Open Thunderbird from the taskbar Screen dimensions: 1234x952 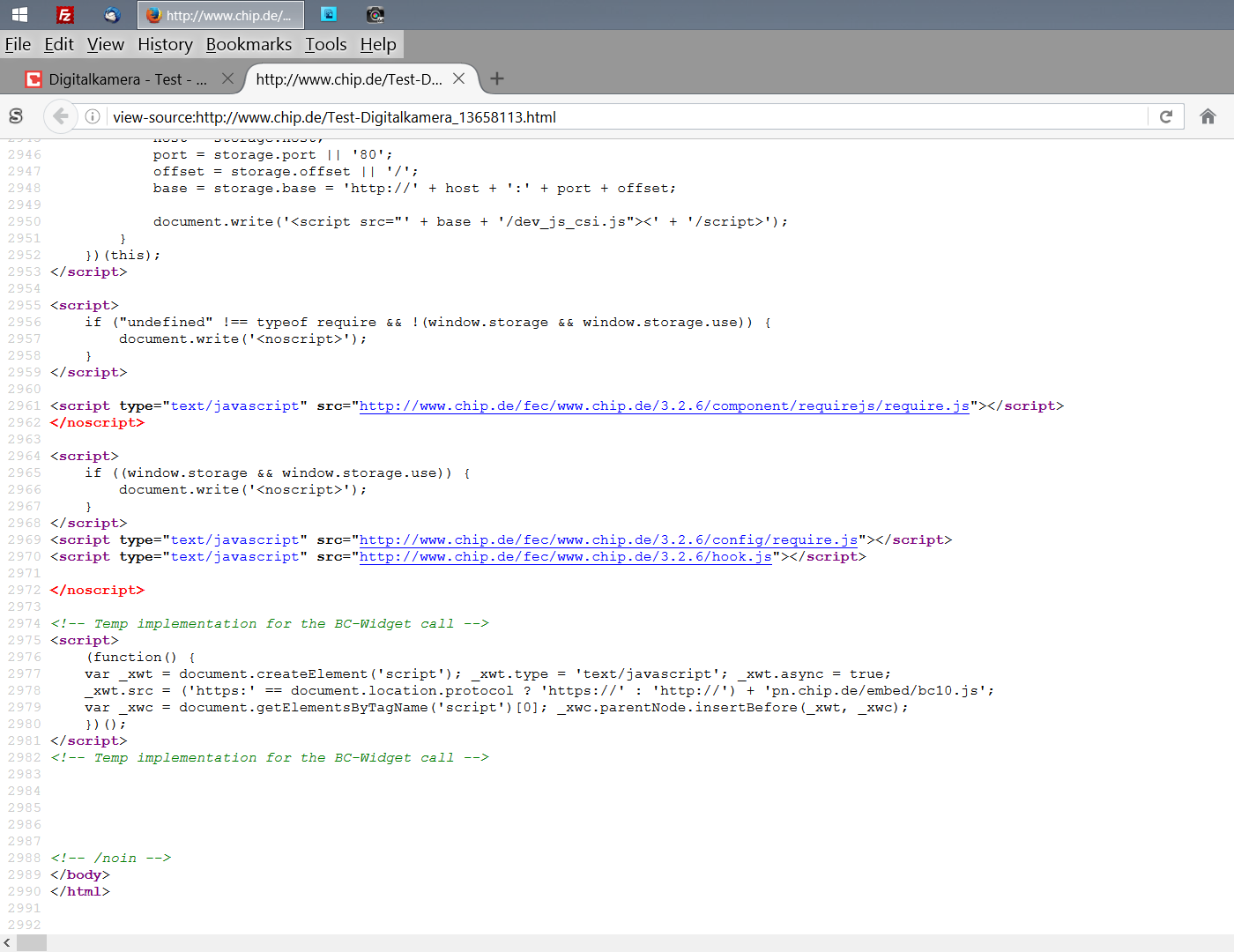(x=112, y=15)
